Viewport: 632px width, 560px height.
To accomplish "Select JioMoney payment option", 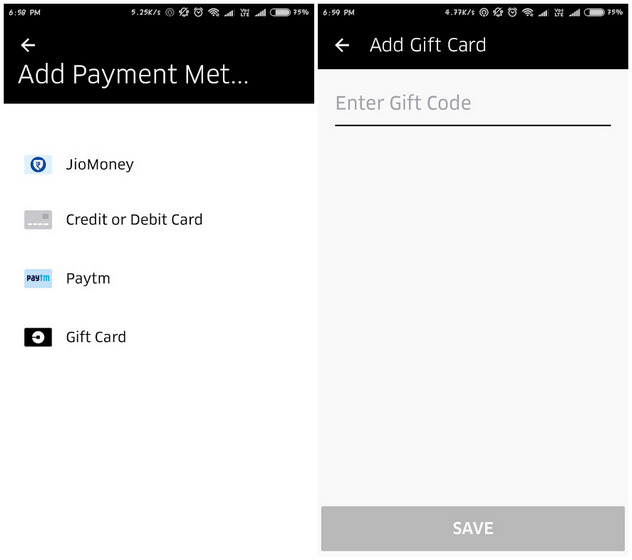I will click(x=99, y=164).
